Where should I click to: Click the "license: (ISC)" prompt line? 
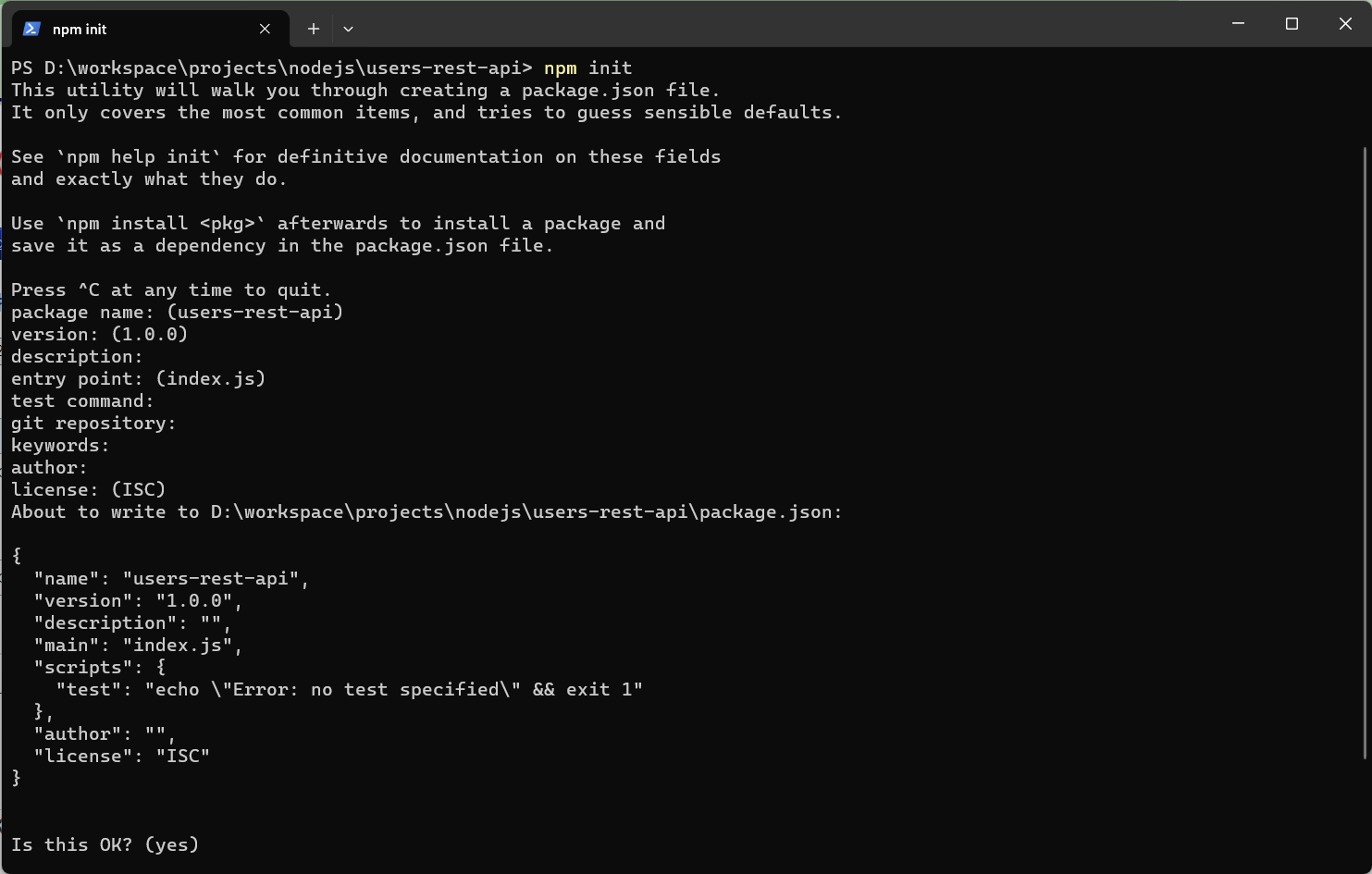[x=88, y=489]
